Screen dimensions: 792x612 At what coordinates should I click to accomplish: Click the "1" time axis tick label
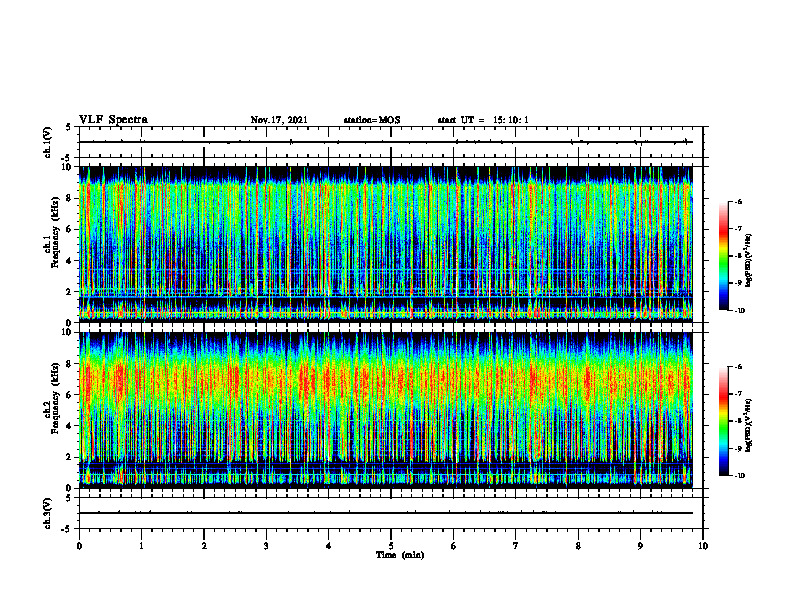click(141, 546)
